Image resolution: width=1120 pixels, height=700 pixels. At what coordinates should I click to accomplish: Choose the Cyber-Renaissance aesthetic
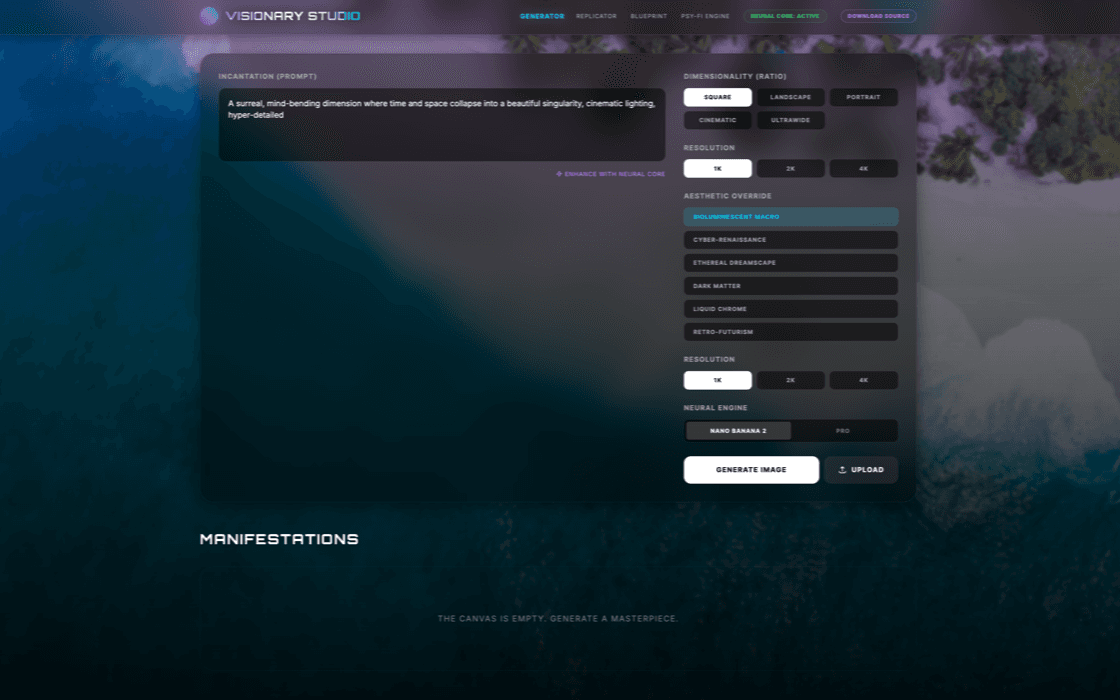[790, 240]
